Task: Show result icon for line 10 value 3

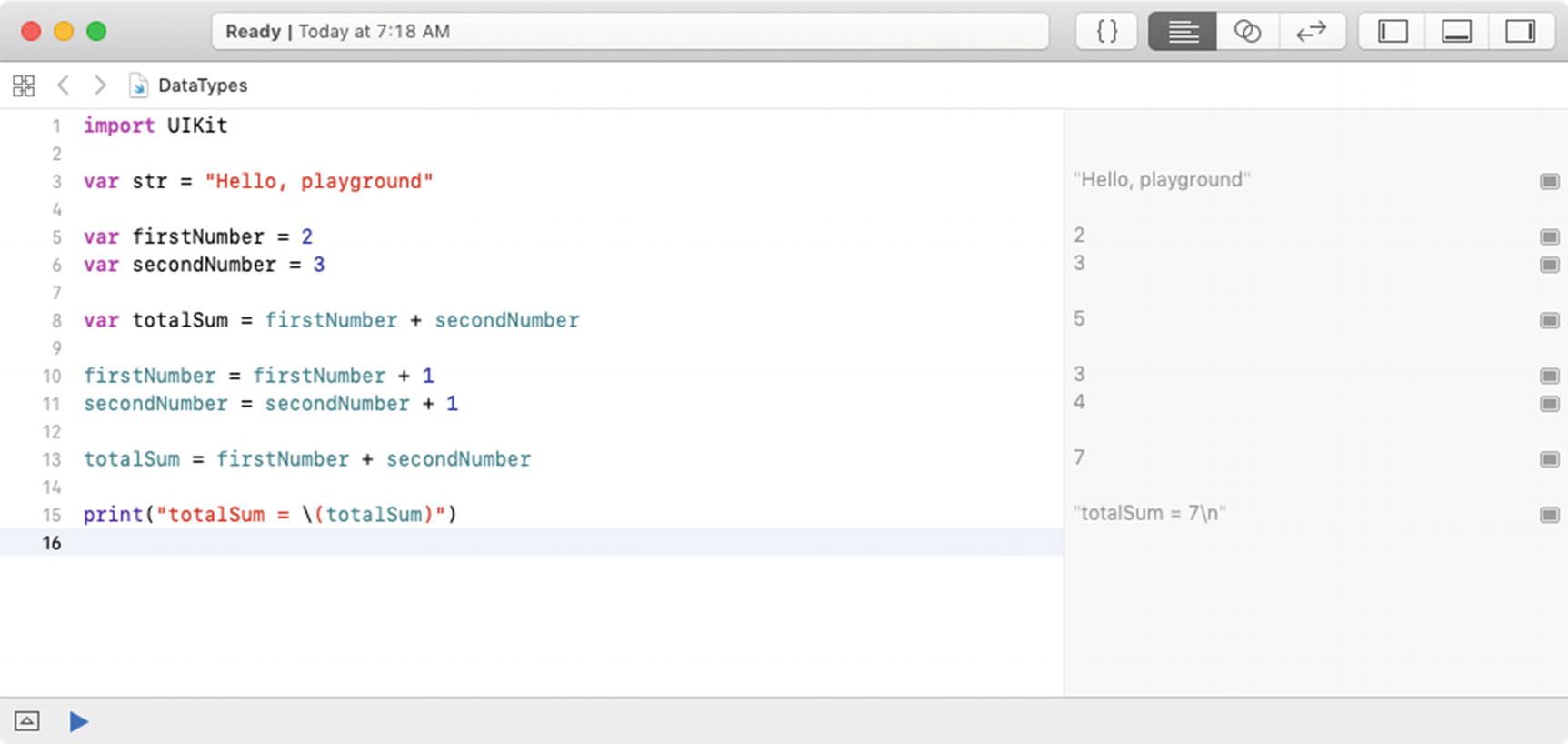Action: click(x=1550, y=376)
